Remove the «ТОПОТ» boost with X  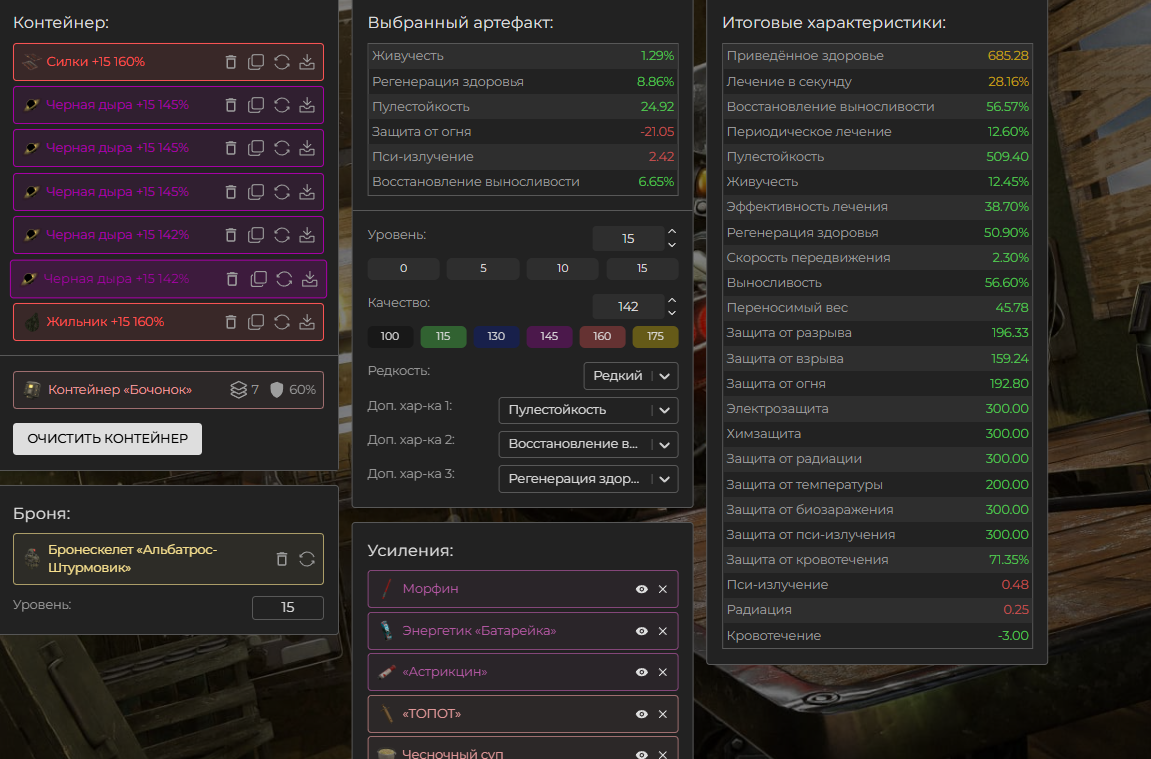662,714
